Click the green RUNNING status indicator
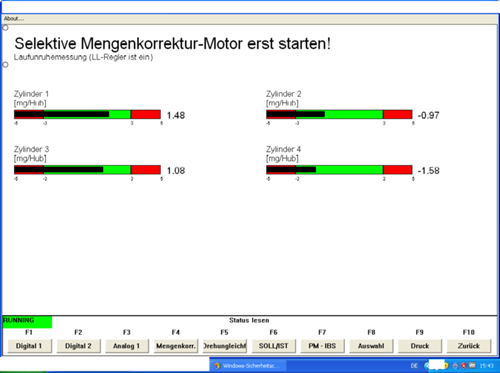 27,322
